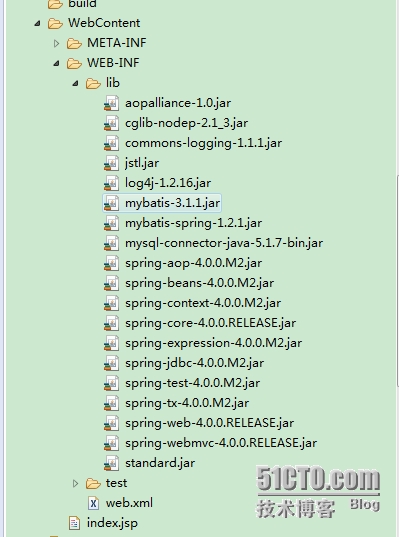
Task: Click the WebContent folder icon
Action: point(55,23)
